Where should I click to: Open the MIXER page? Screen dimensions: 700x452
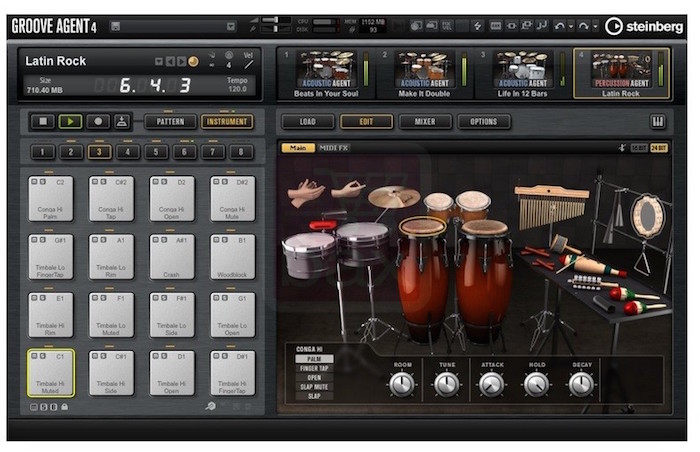click(x=425, y=121)
